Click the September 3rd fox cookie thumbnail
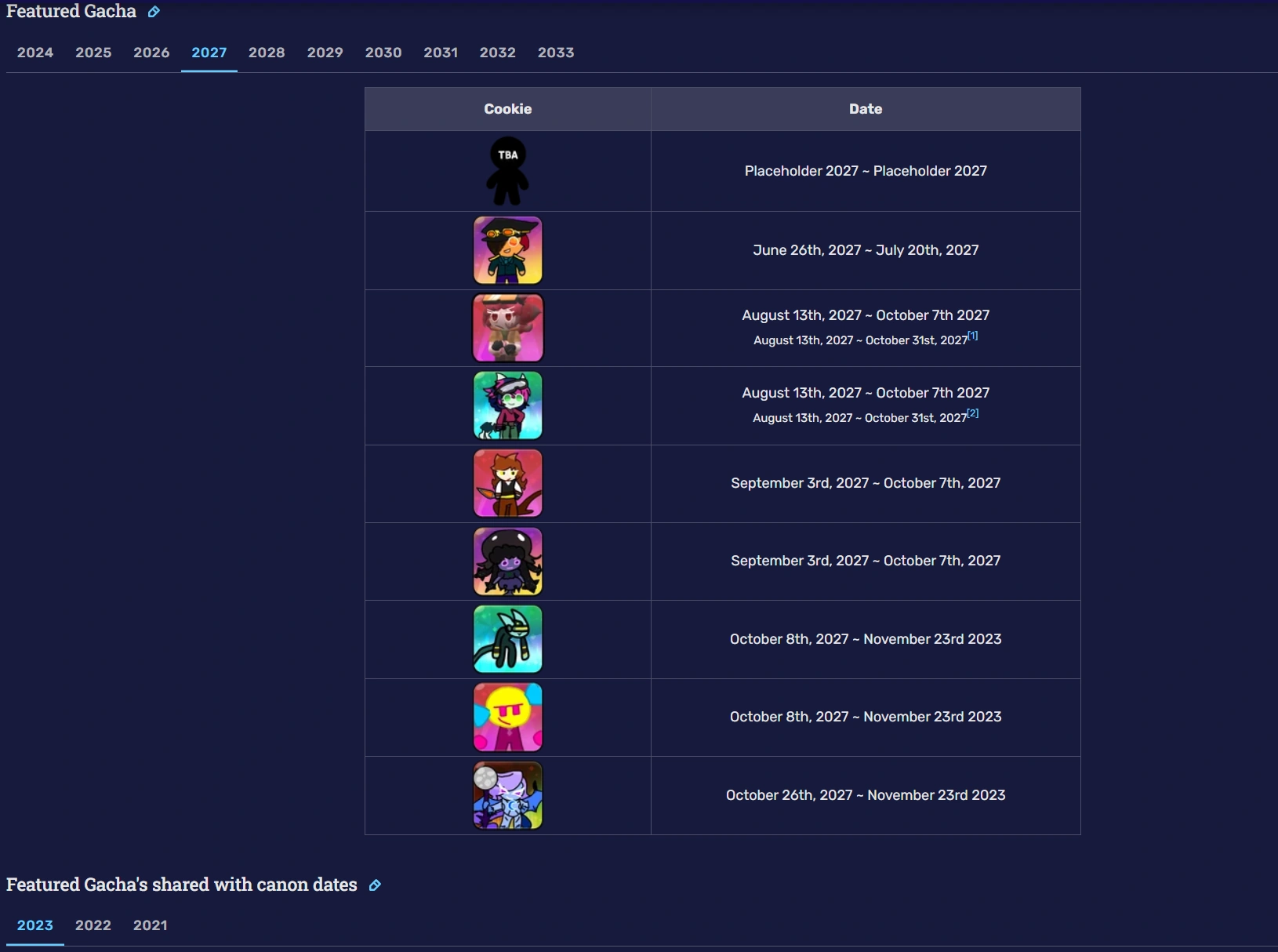Viewport: 1278px width, 952px height. click(507, 483)
